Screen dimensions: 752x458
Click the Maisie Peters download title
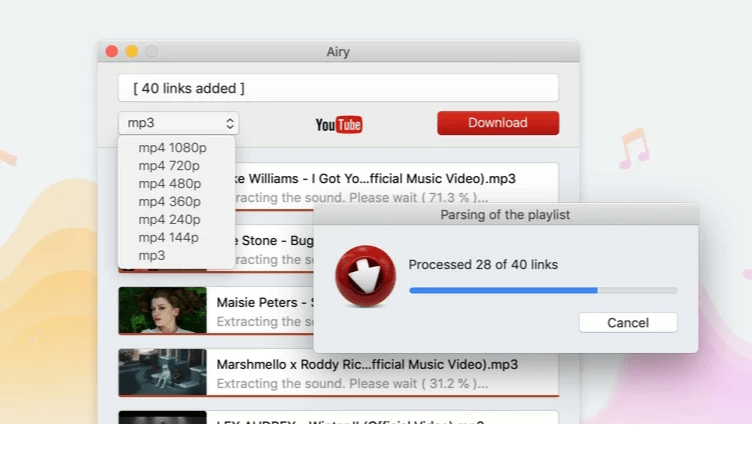click(x=265, y=303)
